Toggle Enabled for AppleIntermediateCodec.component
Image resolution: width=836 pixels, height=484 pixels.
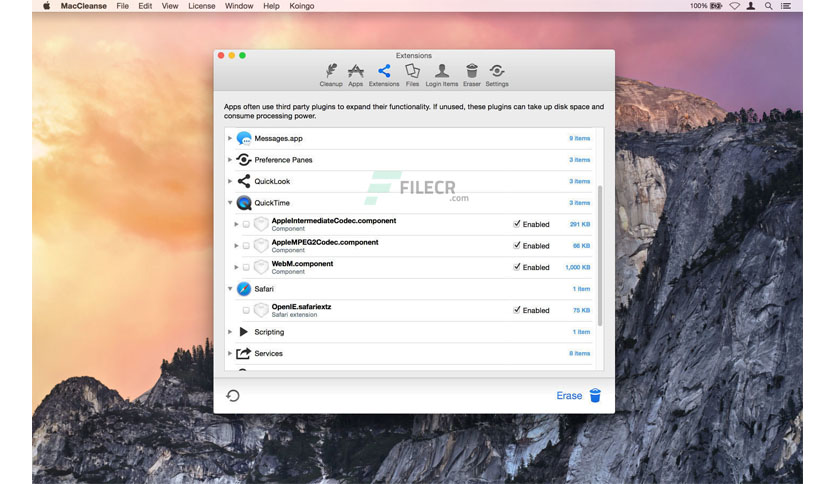[x=517, y=224]
